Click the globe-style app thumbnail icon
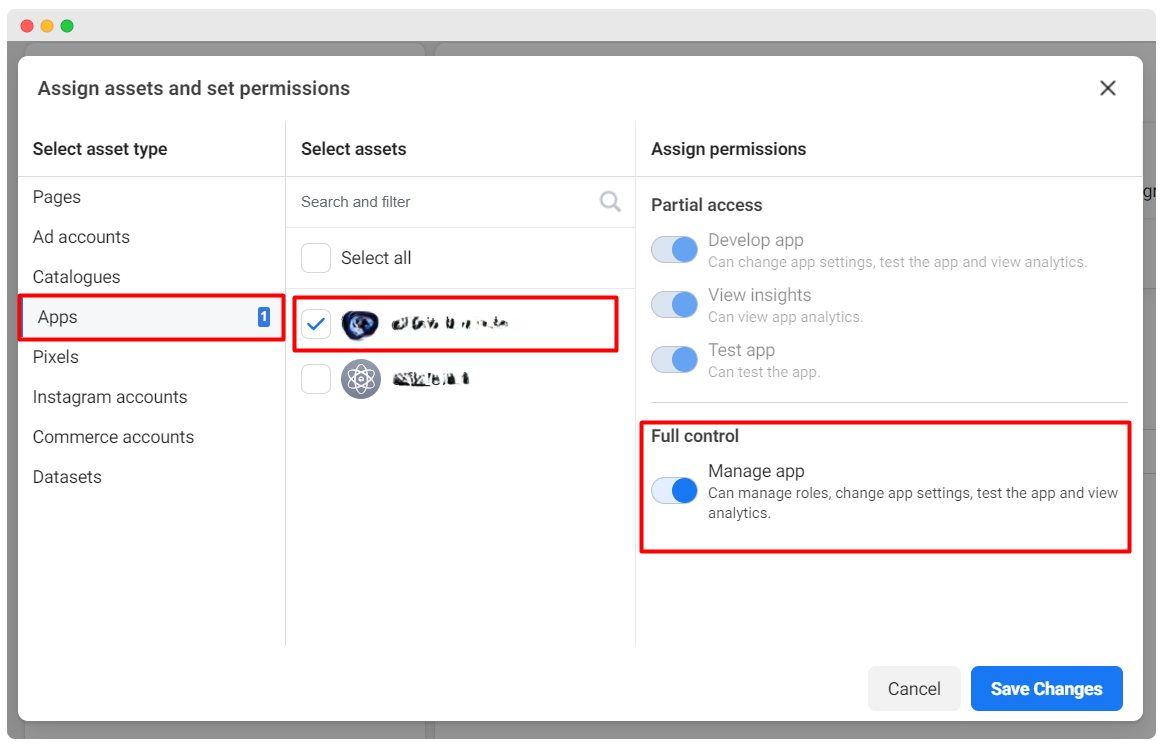This screenshot has width=1163, height=748. [360, 324]
